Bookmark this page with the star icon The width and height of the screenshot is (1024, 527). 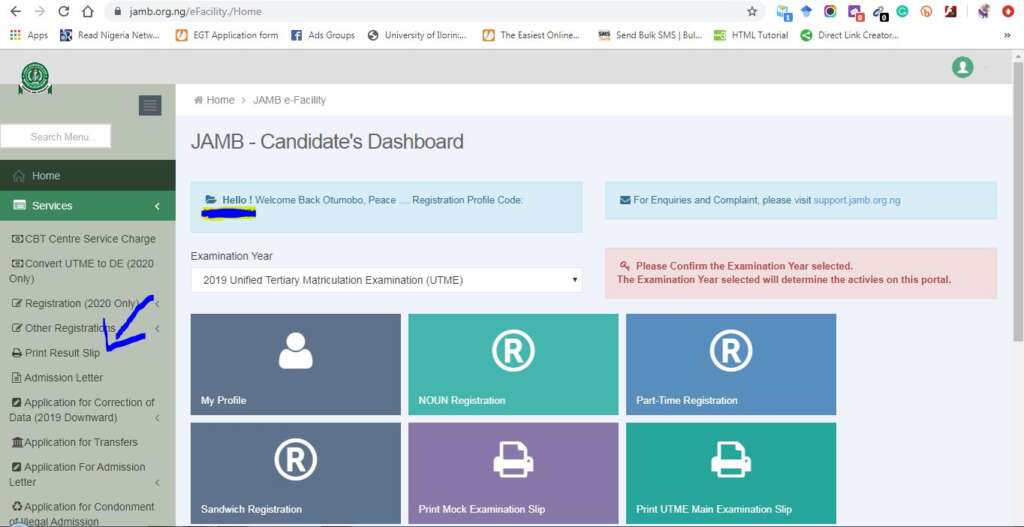point(752,12)
